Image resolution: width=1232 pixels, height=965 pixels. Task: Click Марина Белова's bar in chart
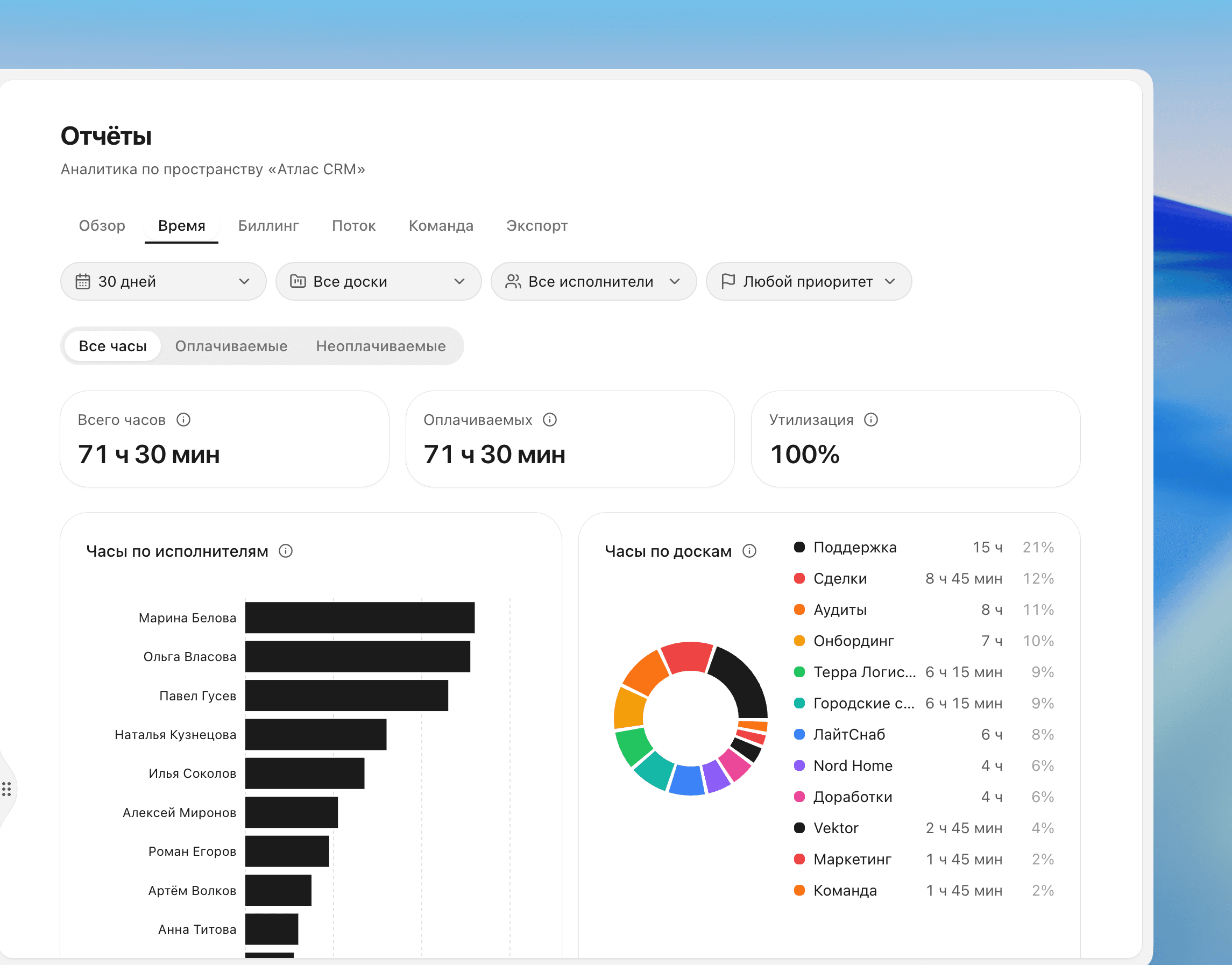click(x=359, y=618)
